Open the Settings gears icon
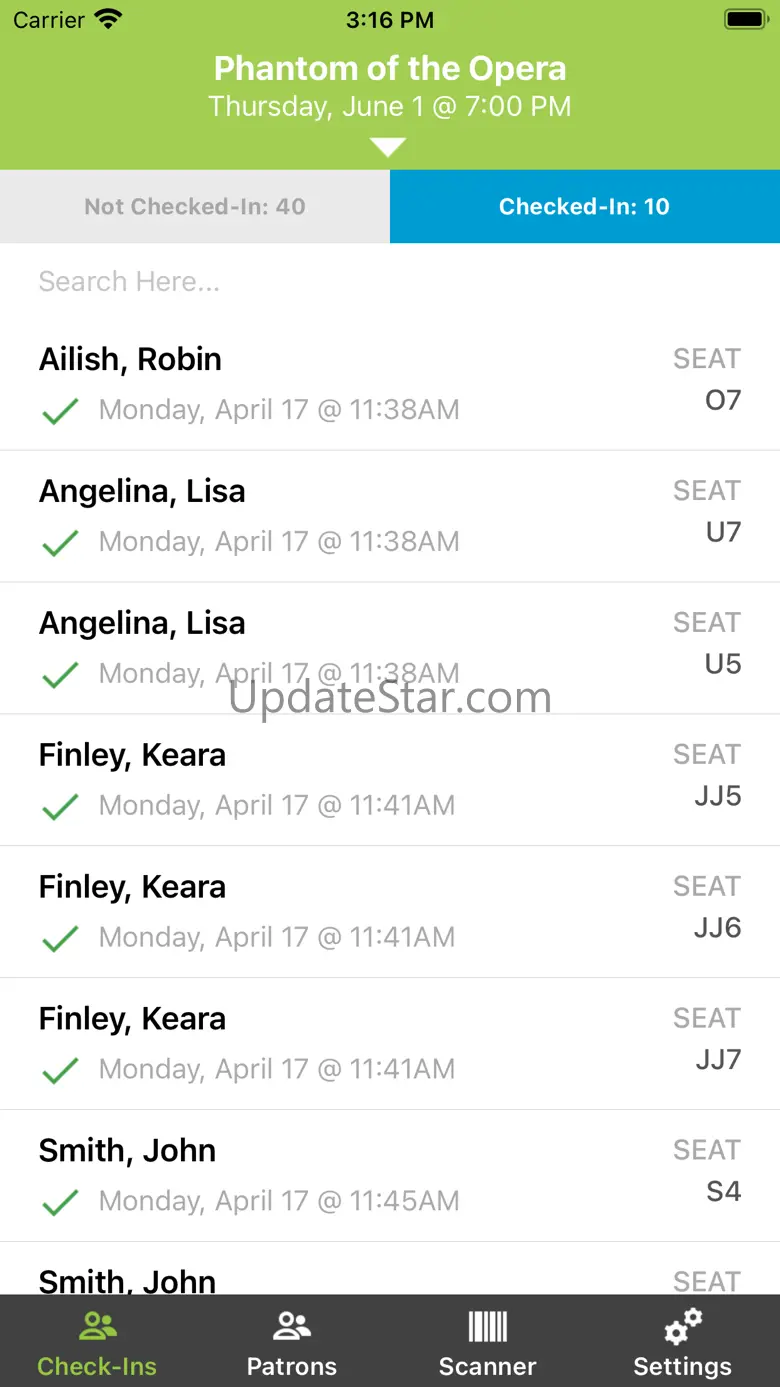The width and height of the screenshot is (780, 1387). pos(682,1328)
